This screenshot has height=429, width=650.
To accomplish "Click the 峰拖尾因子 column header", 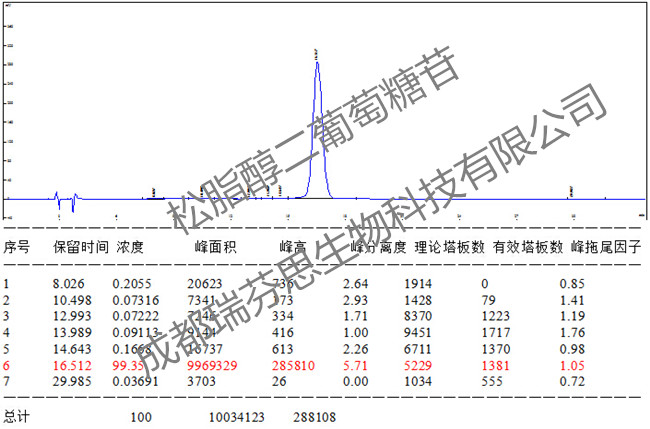I will pos(606,247).
